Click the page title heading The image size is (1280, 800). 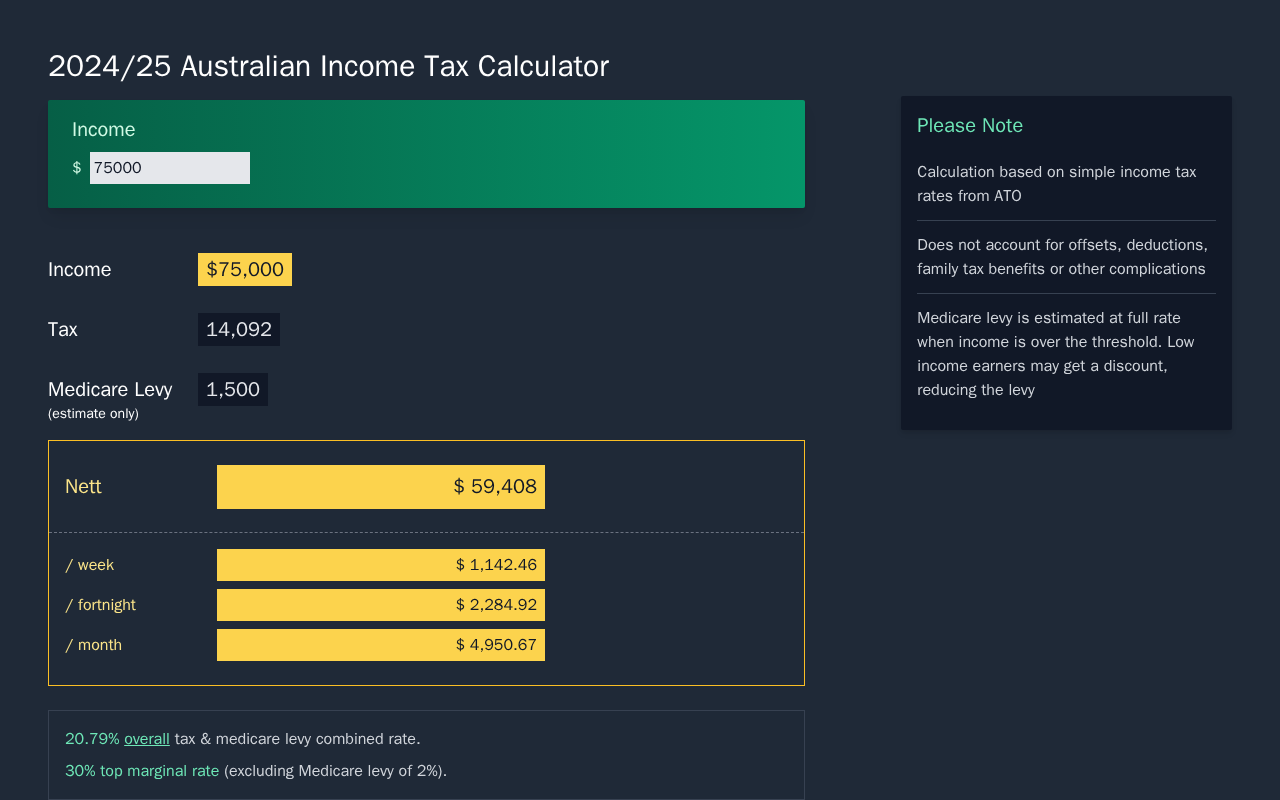point(328,67)
